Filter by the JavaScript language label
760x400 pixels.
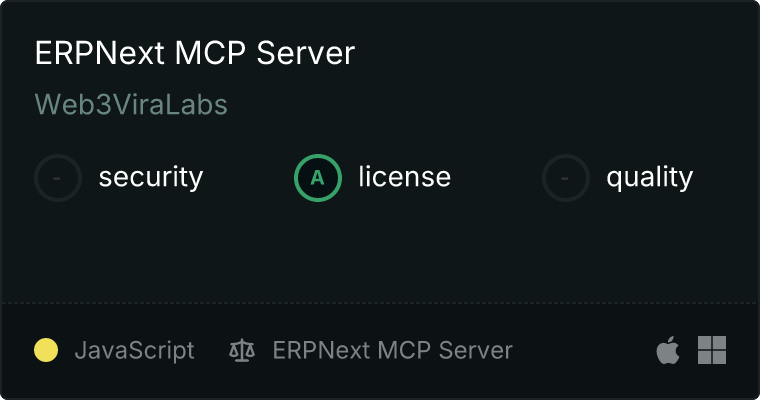click(x=135, y=351)
